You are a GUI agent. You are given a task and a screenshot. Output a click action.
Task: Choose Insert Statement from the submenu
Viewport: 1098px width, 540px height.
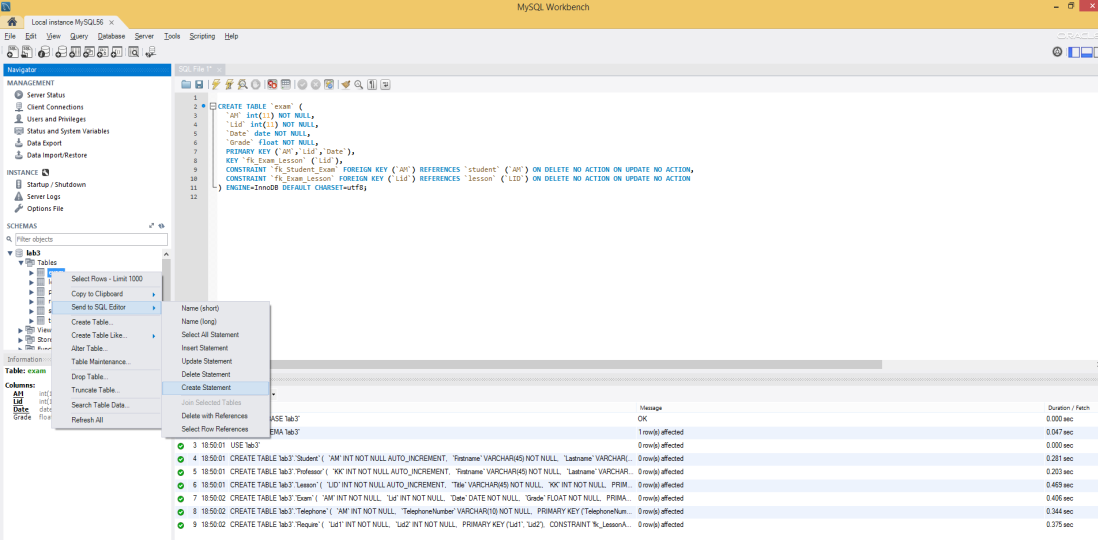tap(215, 348)
